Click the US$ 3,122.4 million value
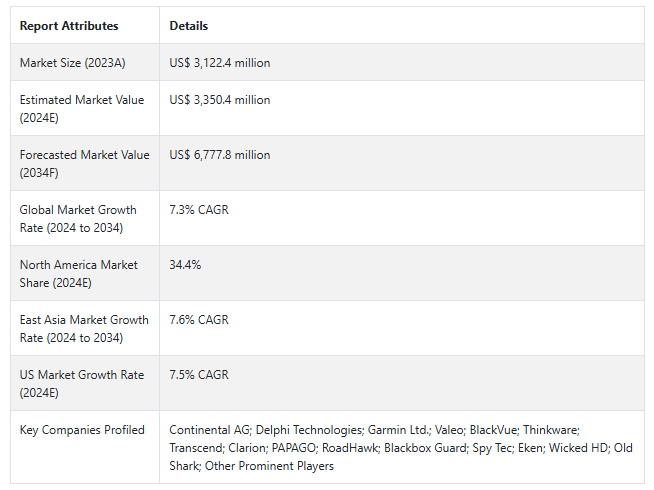This screenshot has width=654, height=490. click(x=220, y=63)
